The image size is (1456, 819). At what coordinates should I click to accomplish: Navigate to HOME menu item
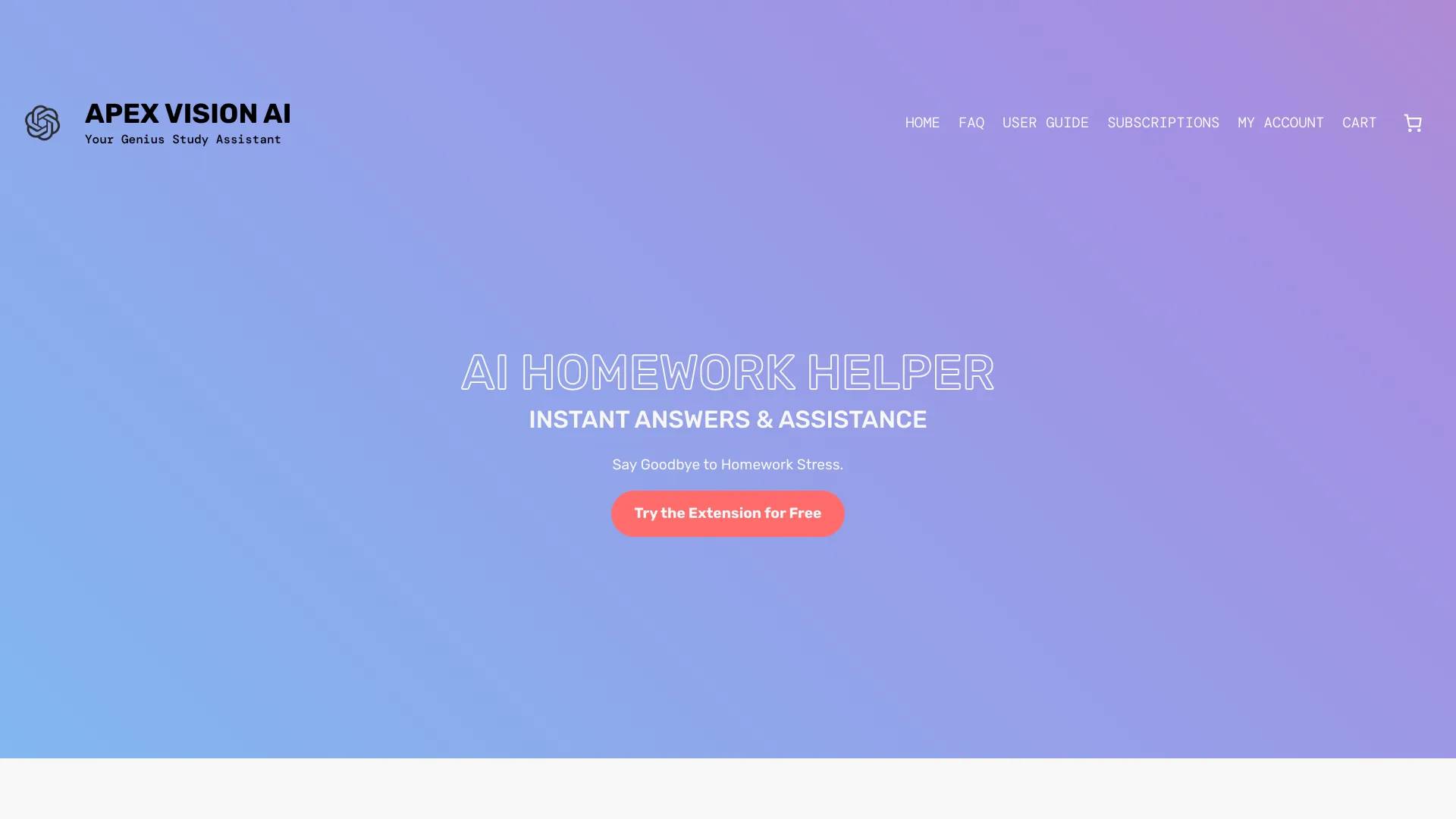pyautogui.click(x=922, y=122)
